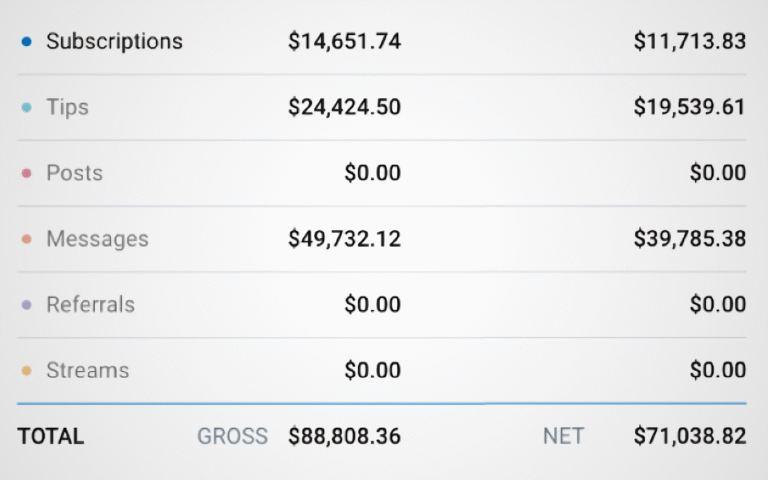Click the NET total $71,038.82
768x480 pixels.
689,436
